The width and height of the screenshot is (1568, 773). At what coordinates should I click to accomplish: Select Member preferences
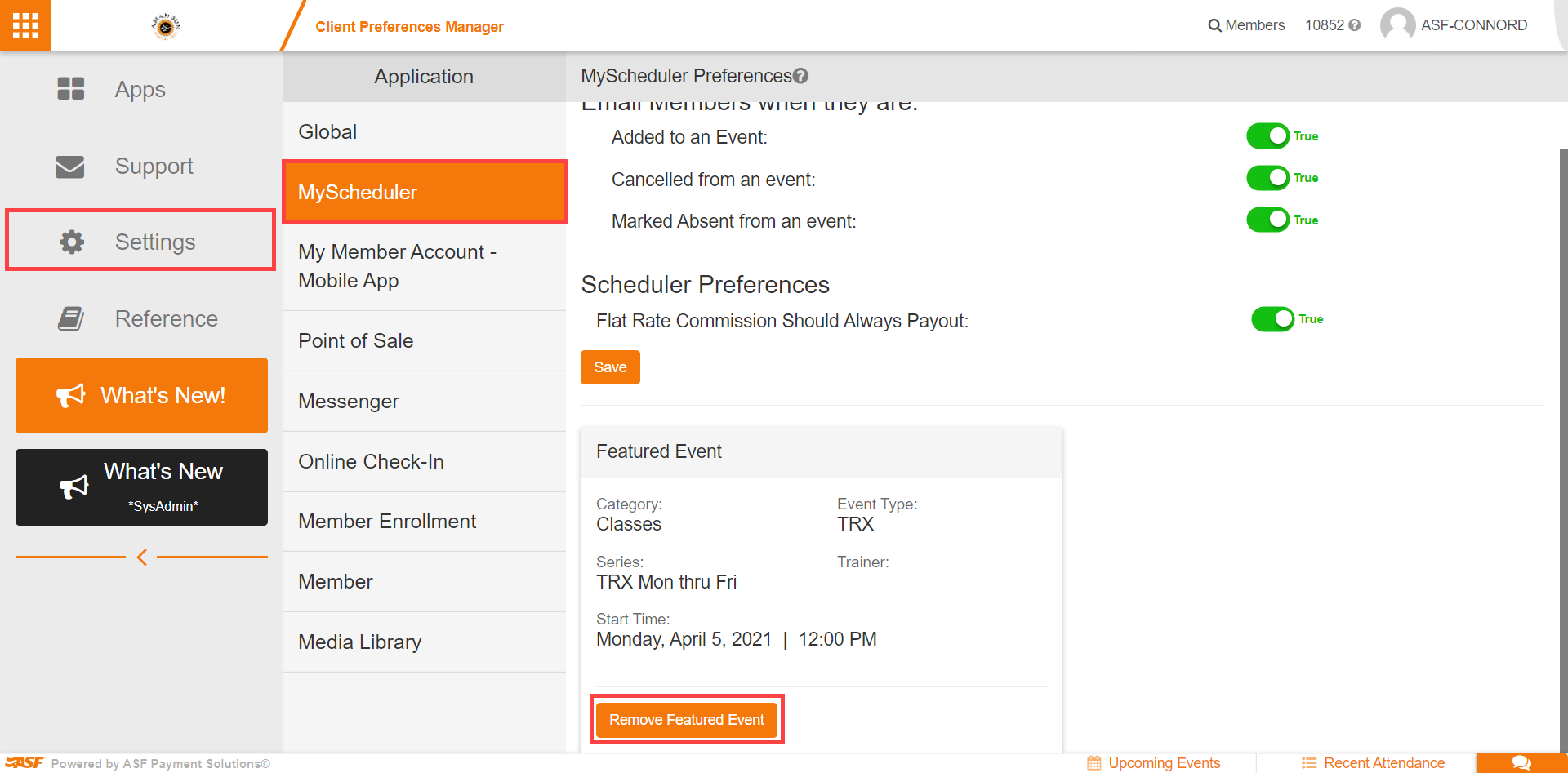tap(424, 582)
